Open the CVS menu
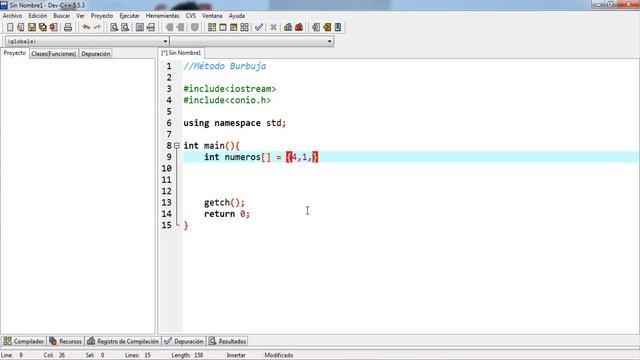 click(x=191, y=16)
